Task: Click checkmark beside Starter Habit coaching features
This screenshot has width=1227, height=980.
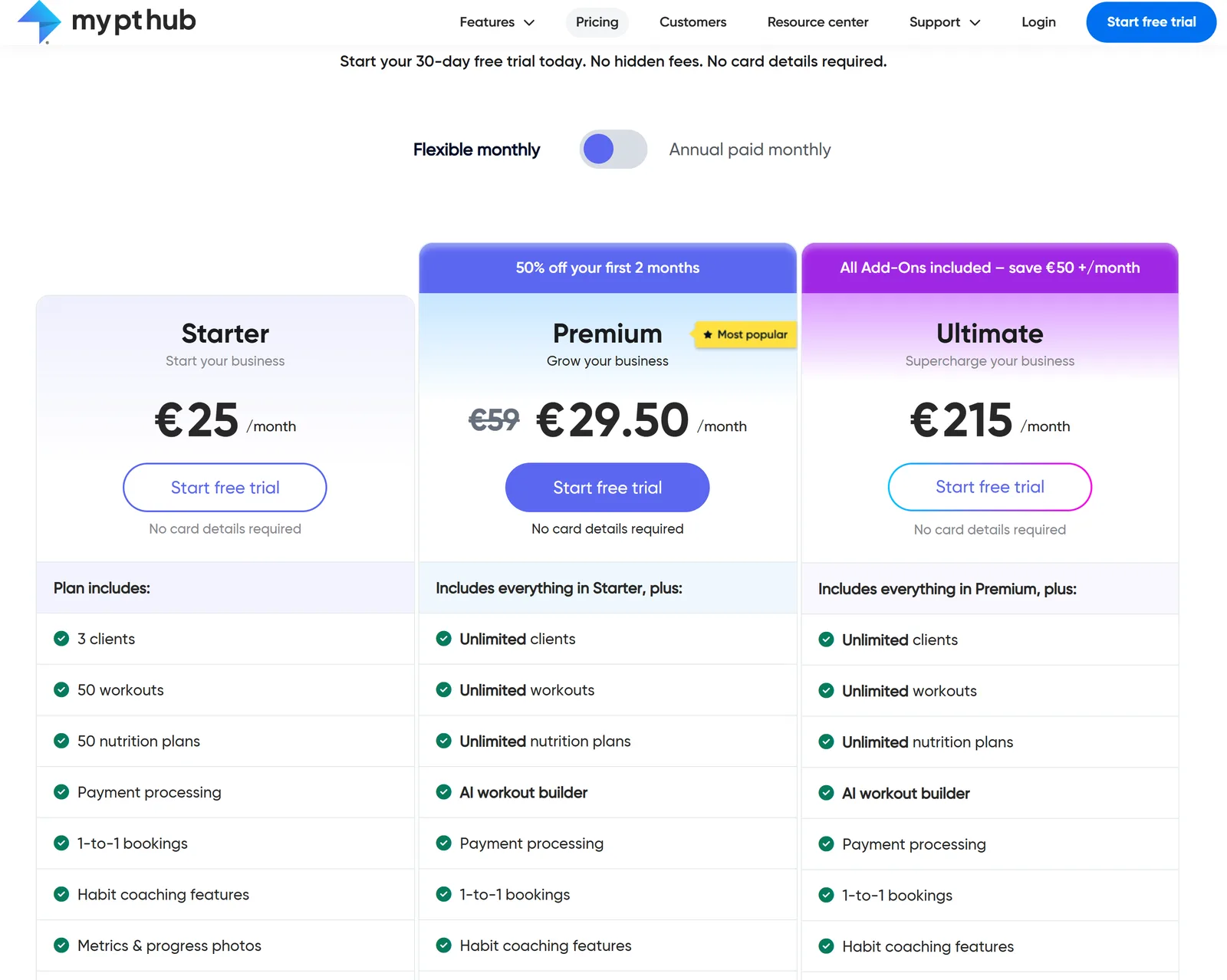Action: [61, 894]
